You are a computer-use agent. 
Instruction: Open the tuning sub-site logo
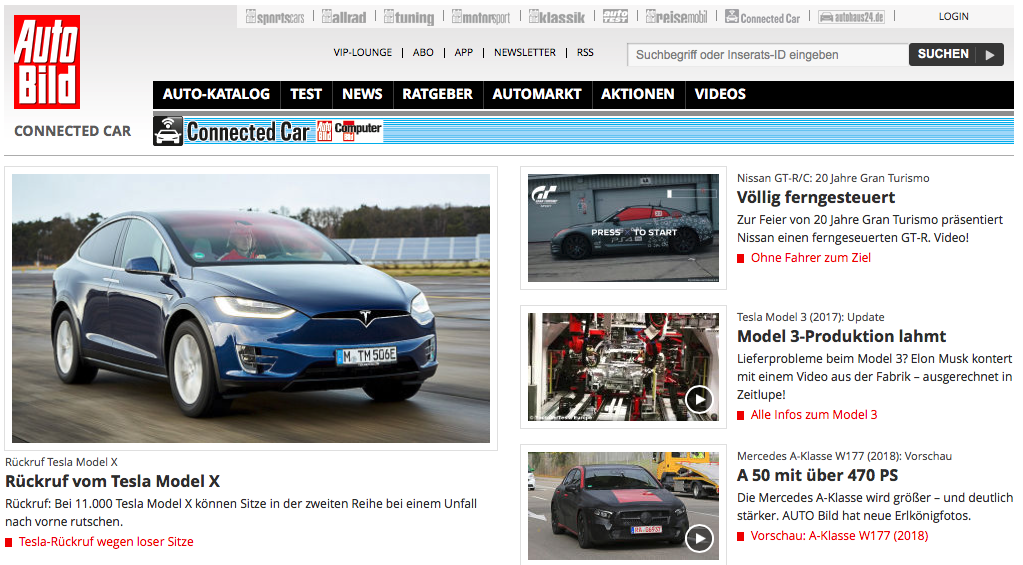click(409, 17)
